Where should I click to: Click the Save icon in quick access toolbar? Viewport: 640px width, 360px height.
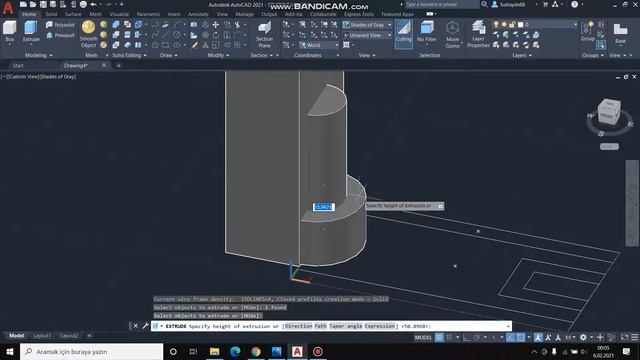coord(43,4)
